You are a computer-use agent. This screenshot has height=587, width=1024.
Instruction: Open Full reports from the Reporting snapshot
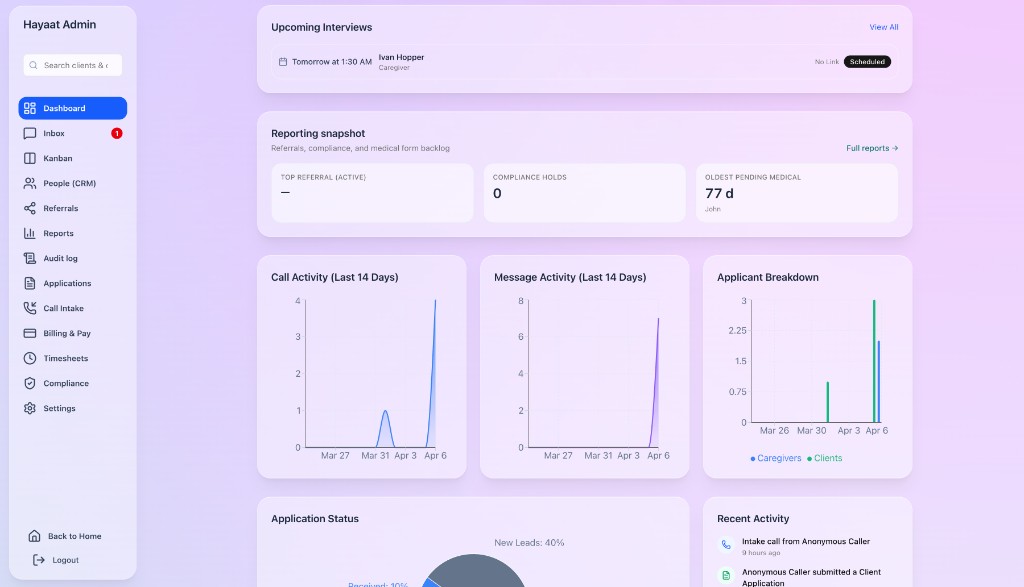pos(871,147)
